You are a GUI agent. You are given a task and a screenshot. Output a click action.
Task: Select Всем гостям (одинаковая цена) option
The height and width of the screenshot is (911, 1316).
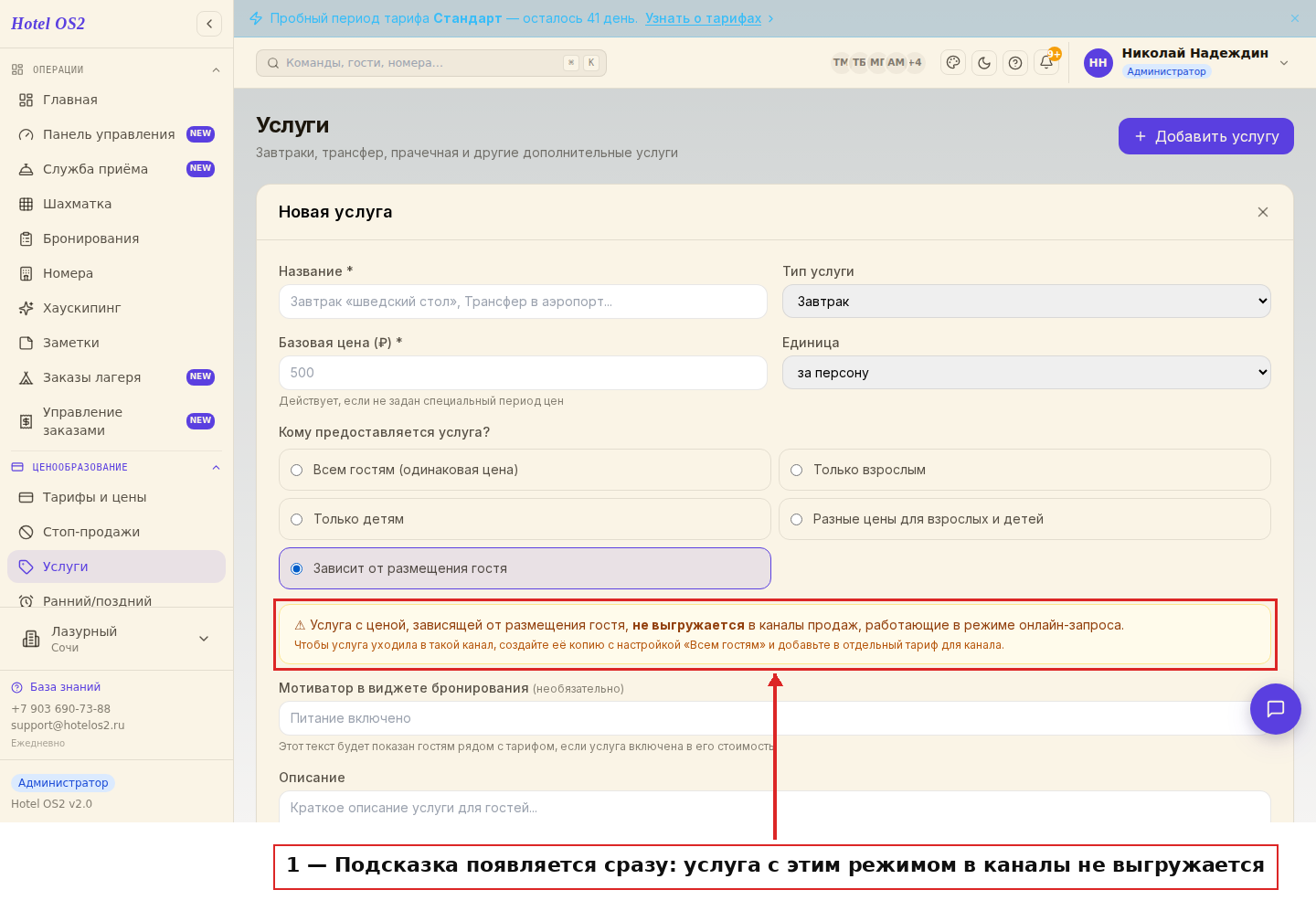click(x=525, y=470)
